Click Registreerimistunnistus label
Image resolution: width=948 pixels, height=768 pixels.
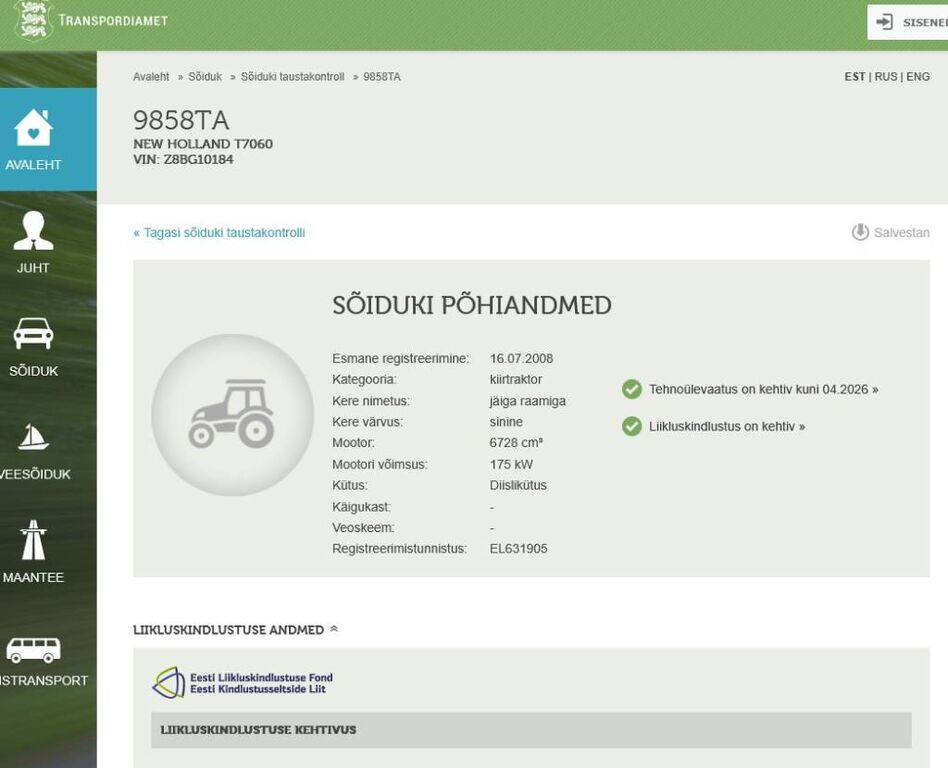click(x=400, y=548)
